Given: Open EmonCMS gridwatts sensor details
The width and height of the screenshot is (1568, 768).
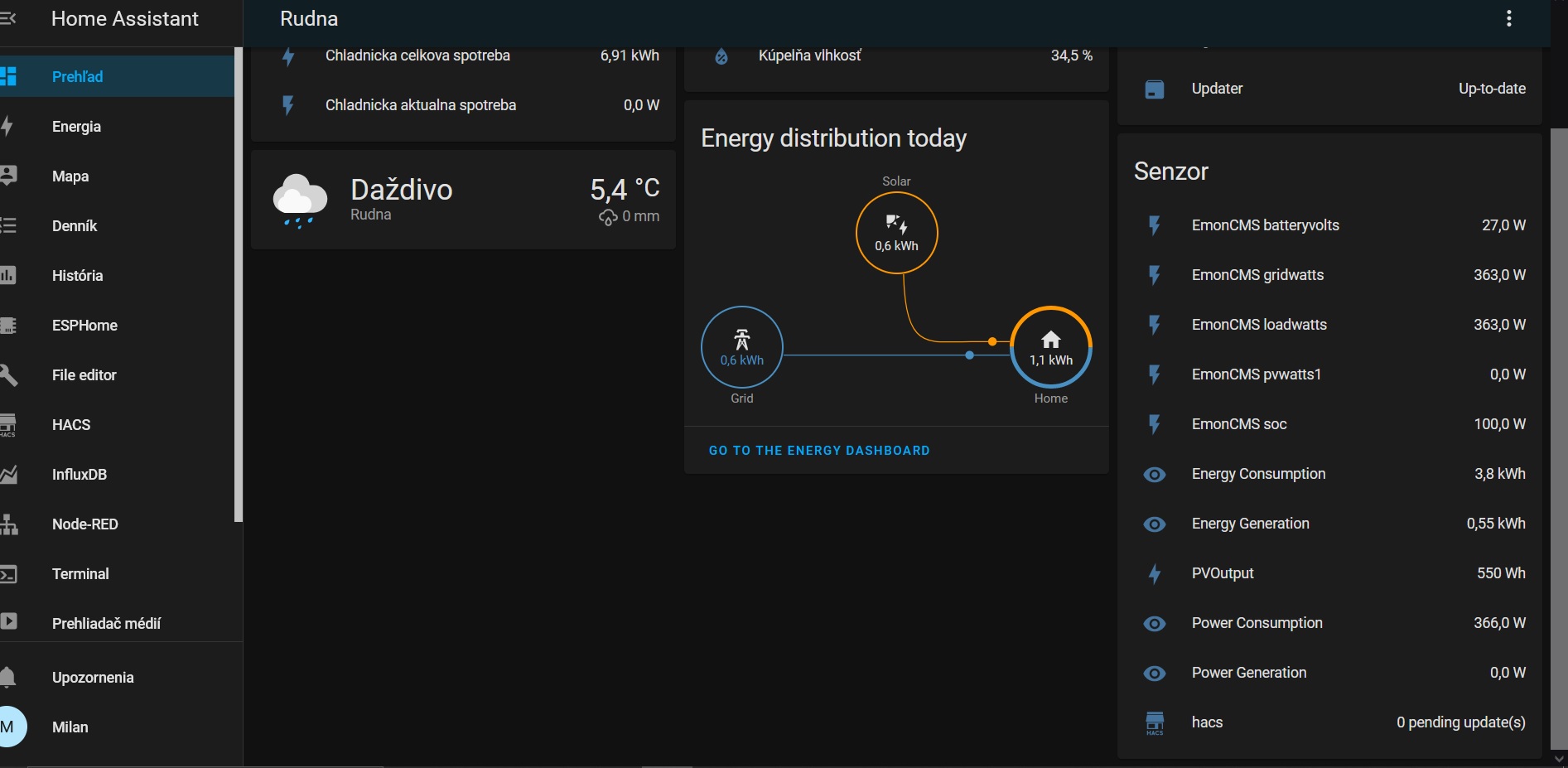Looking at the screenshot, I should 1329,275.
